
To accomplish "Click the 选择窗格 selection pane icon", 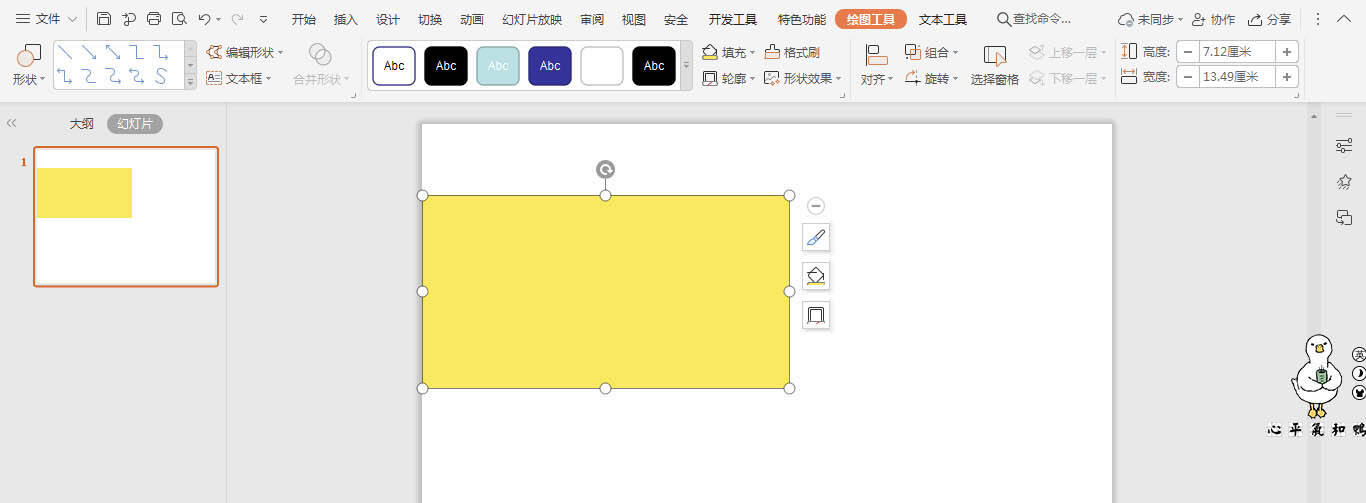I will 994,65.
